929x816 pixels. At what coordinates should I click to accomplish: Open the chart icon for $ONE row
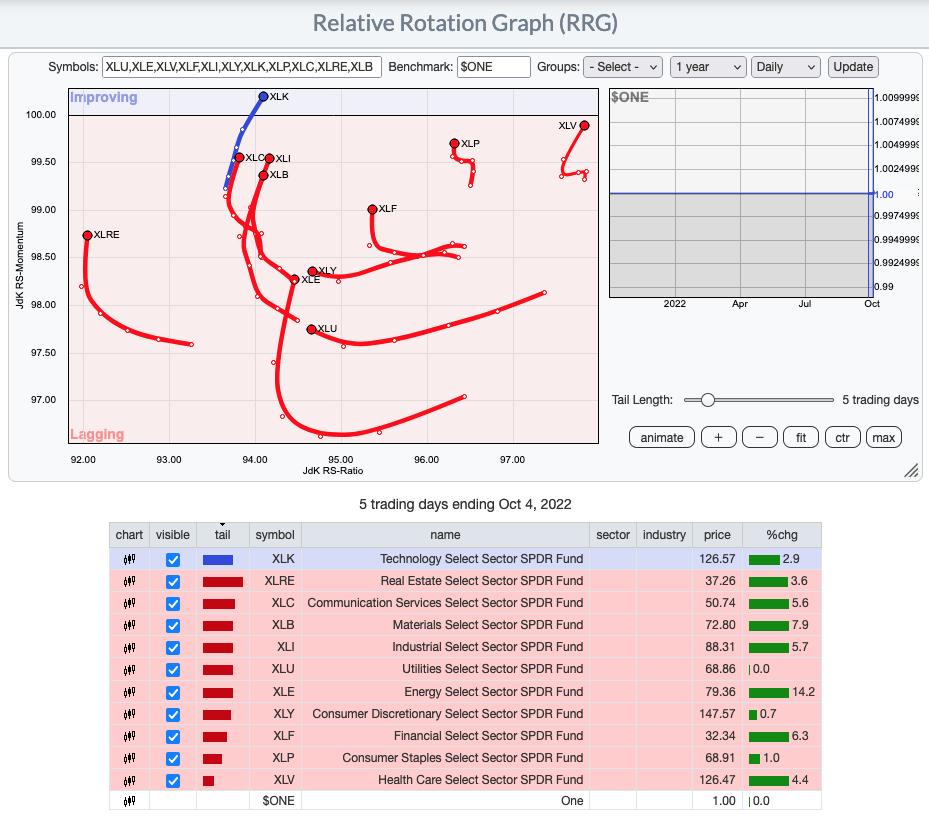click(x=129, y=801)
